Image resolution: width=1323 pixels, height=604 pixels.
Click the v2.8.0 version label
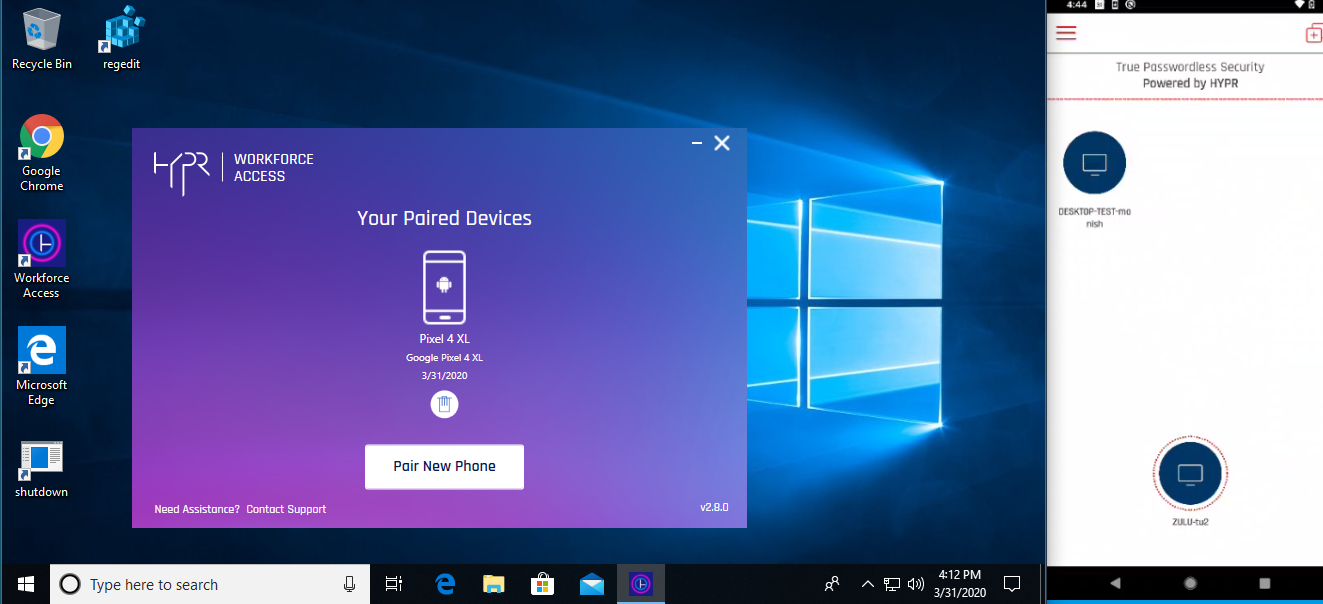tap(714, 507)
